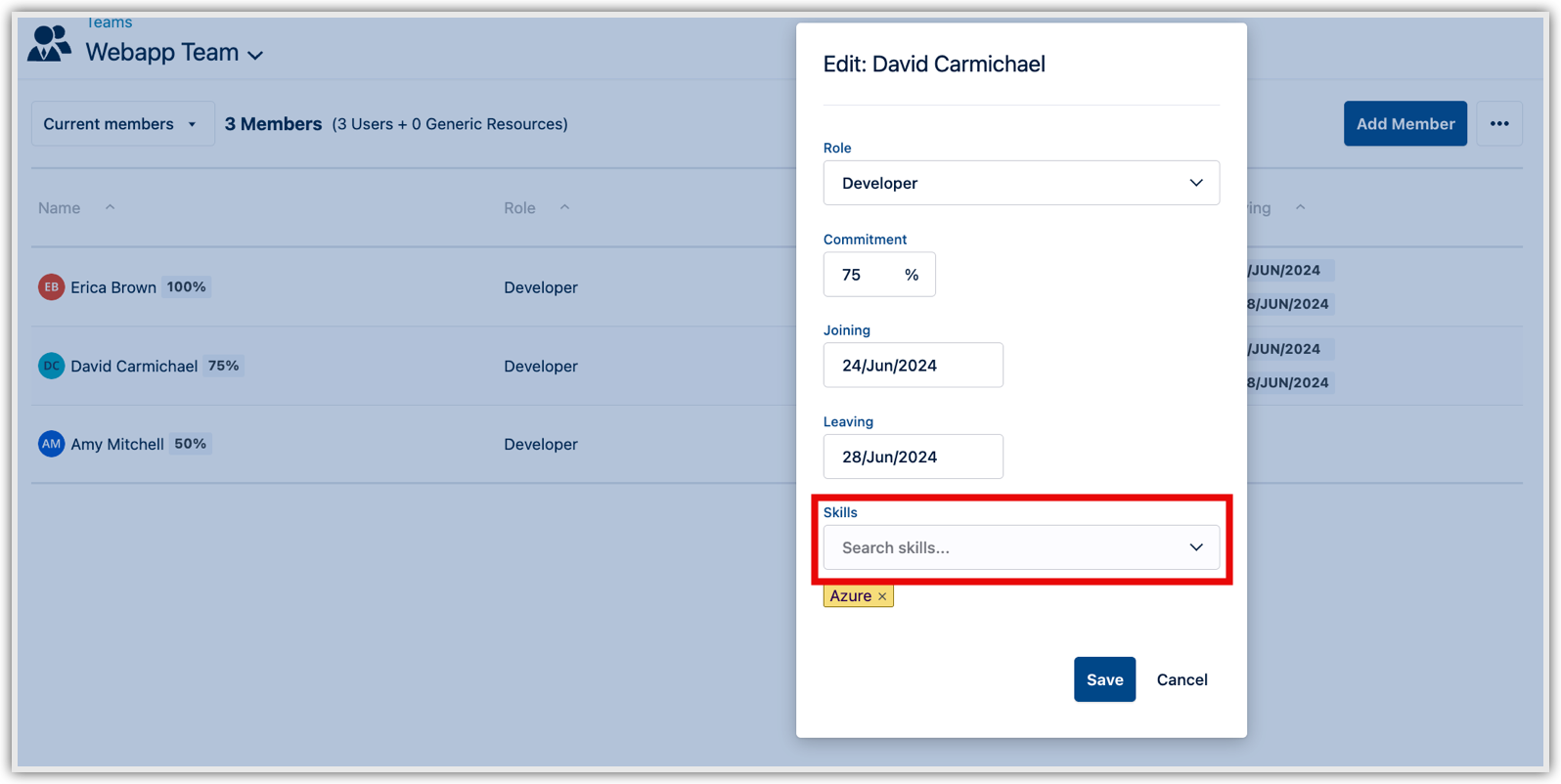Expand the Skills search dropdown arrow
This screenshot has width=1561, height=784.
1195,547
